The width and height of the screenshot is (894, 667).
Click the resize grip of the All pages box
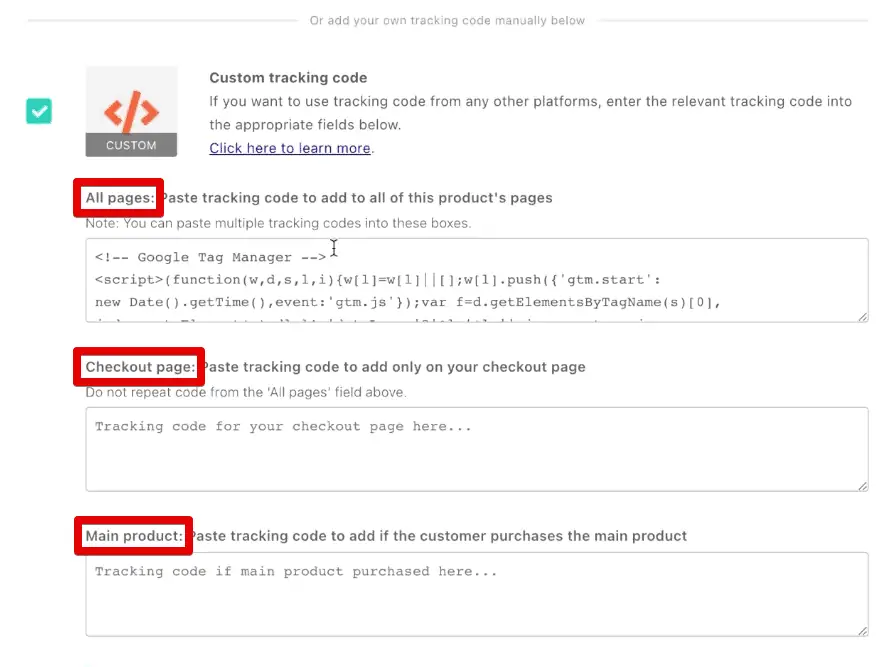(x=861, y=316)
